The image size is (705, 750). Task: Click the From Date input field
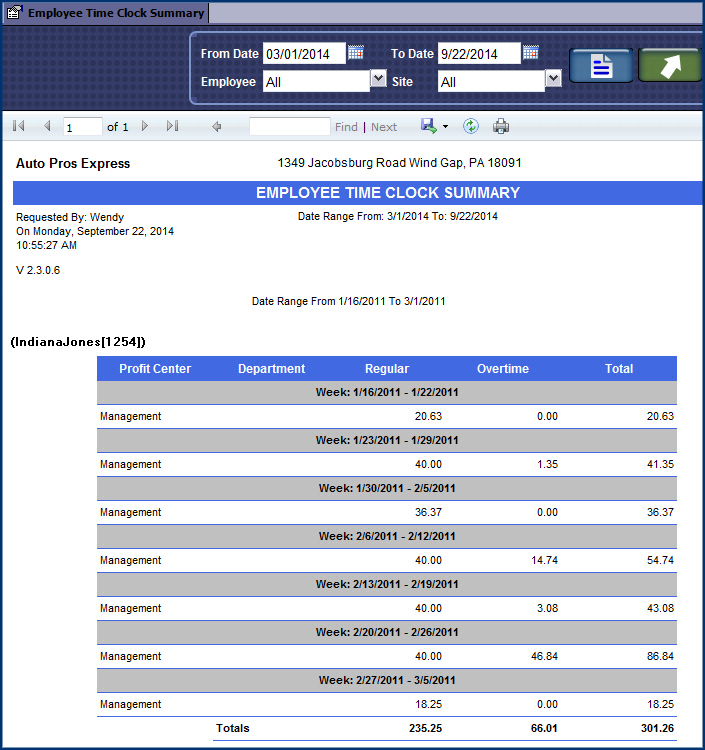tap(303, 54)
